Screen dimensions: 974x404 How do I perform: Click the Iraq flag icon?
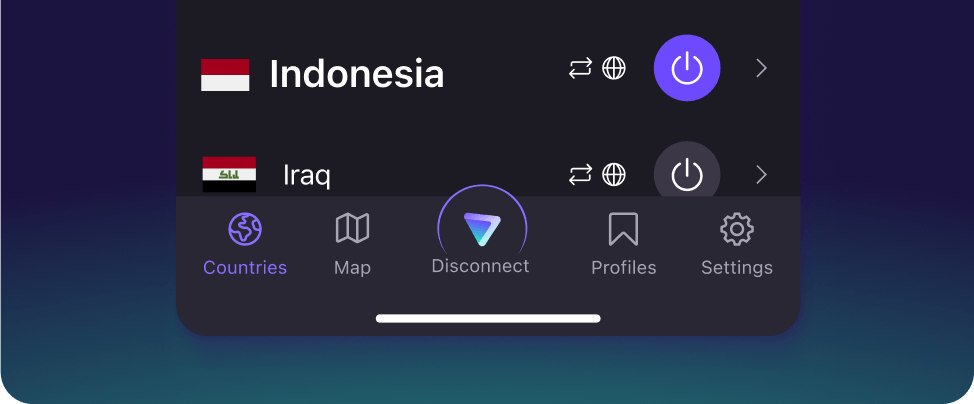pyautogui.click(x=229, y=175)
